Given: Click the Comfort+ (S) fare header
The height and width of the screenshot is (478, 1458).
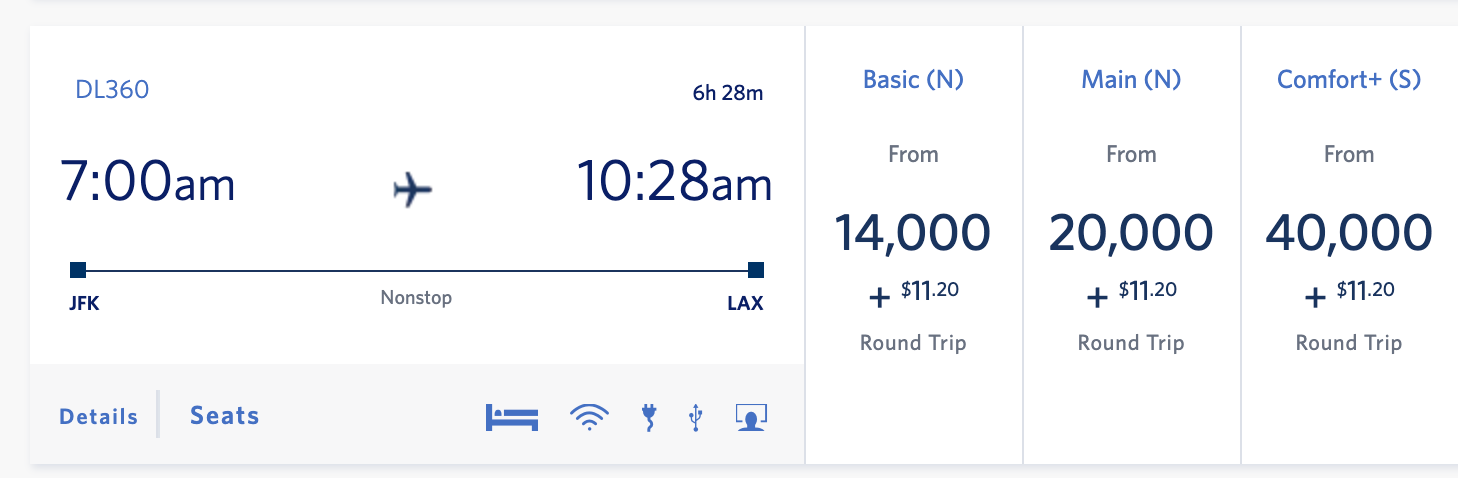Looking at the screenshot, I should [x=1349, y=80].
